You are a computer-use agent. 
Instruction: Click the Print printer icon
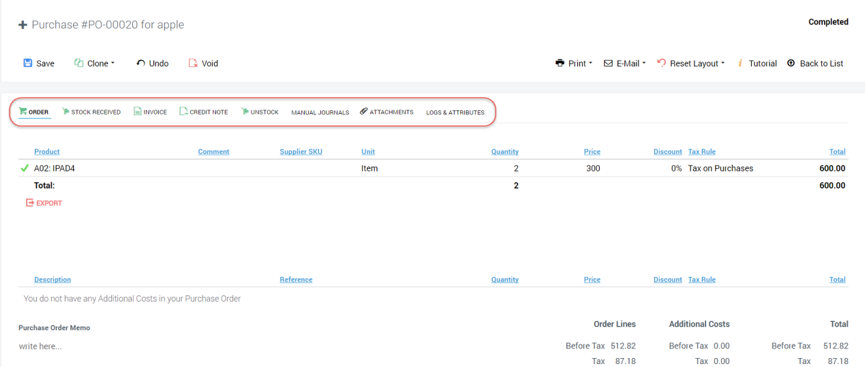[x=560, y=63]
